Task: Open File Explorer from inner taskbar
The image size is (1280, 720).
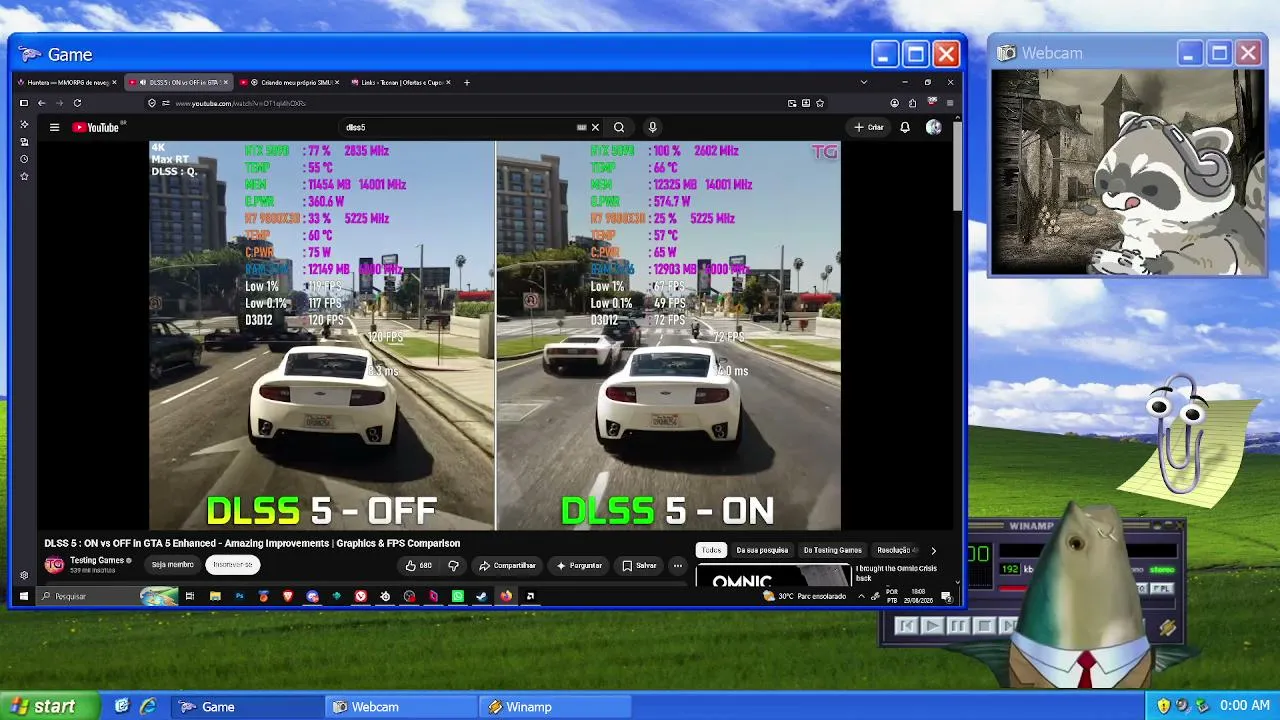Action: point(215,596)
